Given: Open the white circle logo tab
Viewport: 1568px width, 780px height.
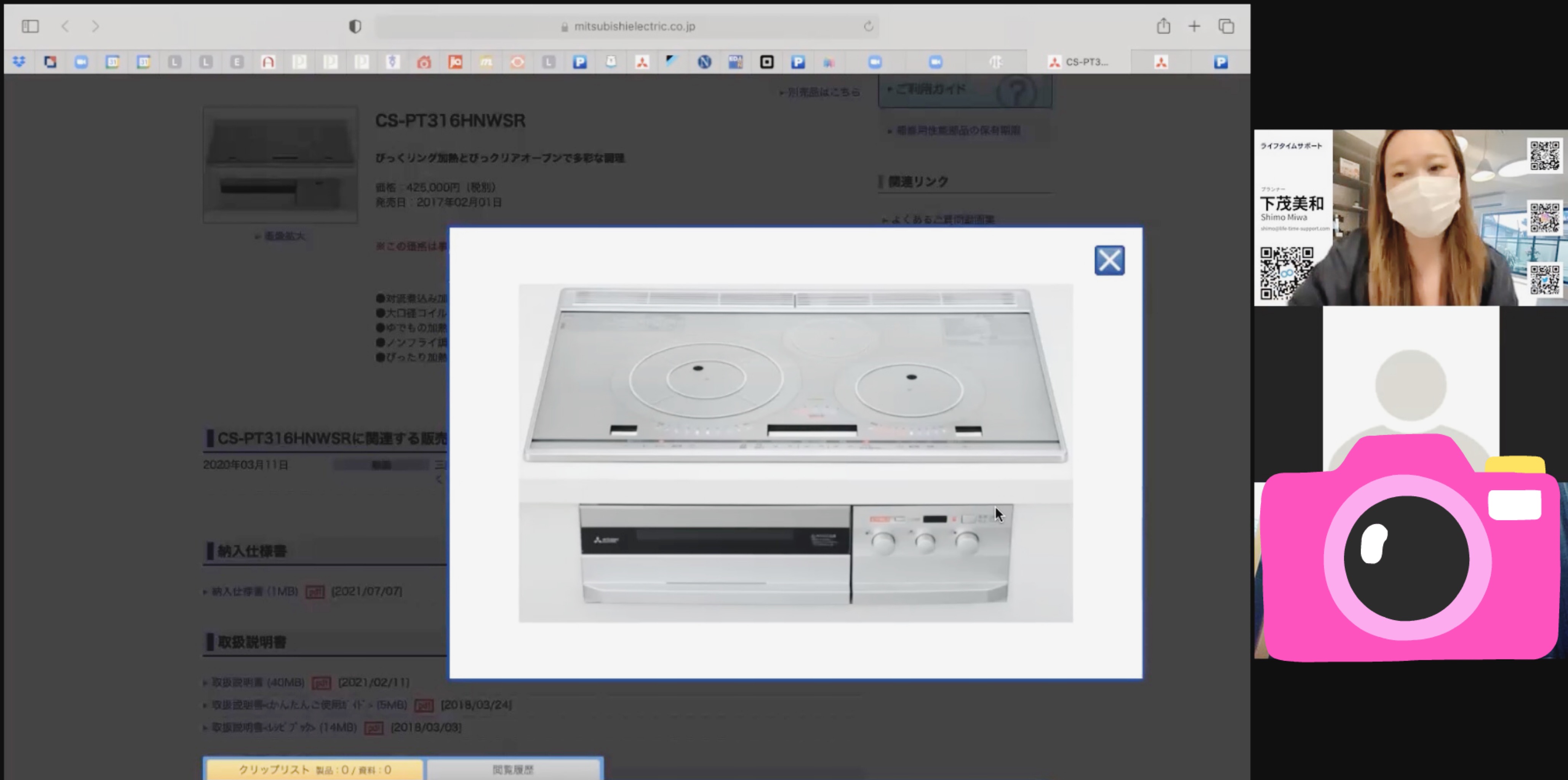Looking at the screenshot, I should [x=996, y=61].
